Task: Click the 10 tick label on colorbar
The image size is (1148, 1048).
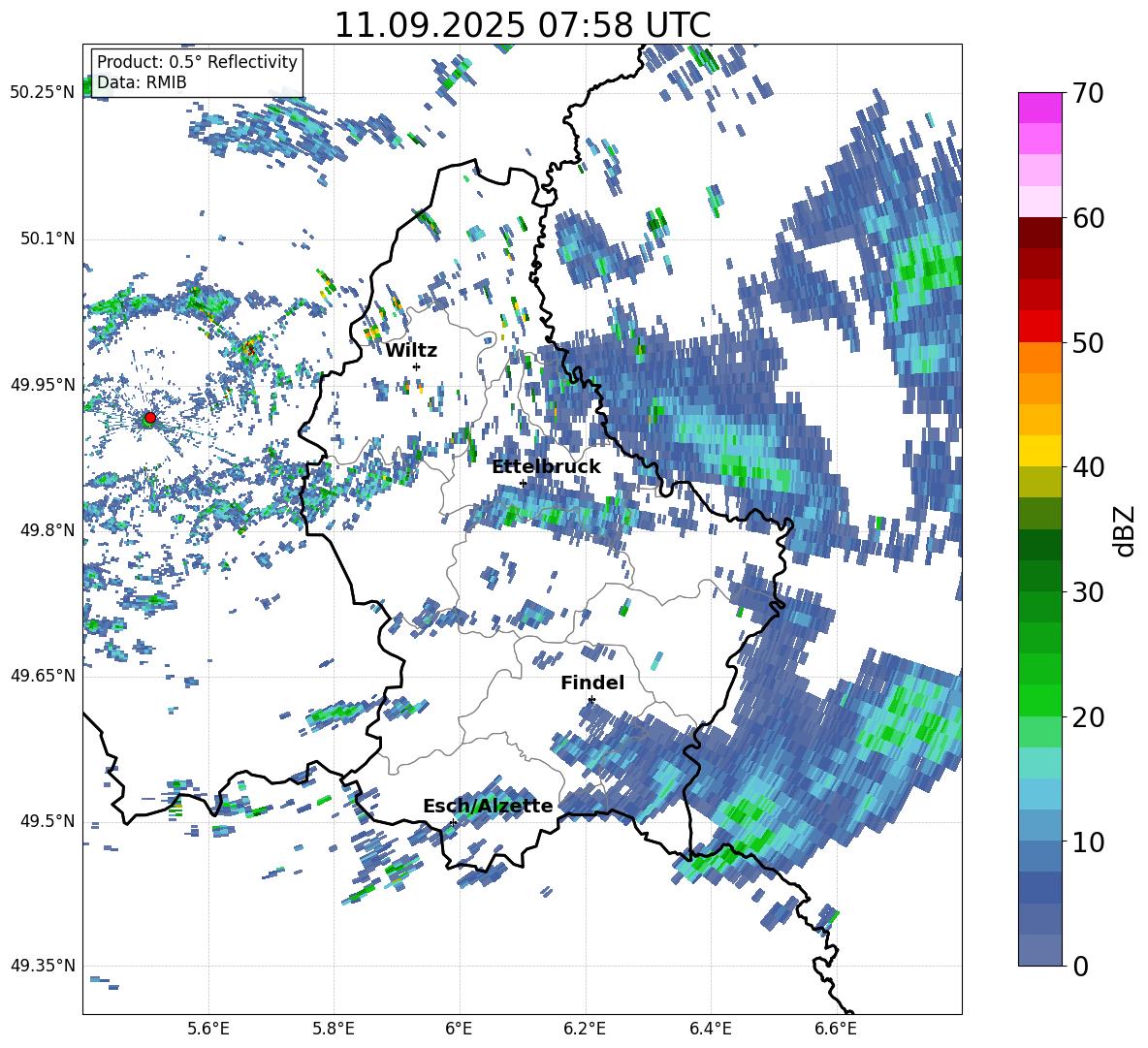Action: coord(1087,842)
